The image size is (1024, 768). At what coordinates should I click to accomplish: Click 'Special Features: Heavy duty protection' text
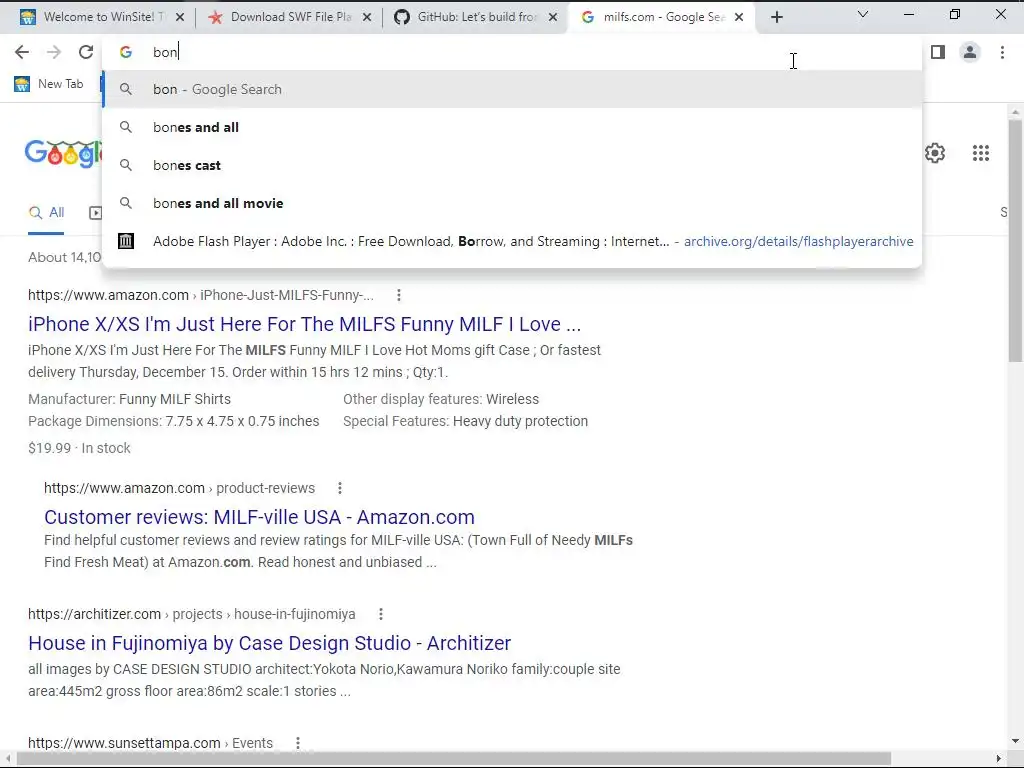tap(466, 421)
